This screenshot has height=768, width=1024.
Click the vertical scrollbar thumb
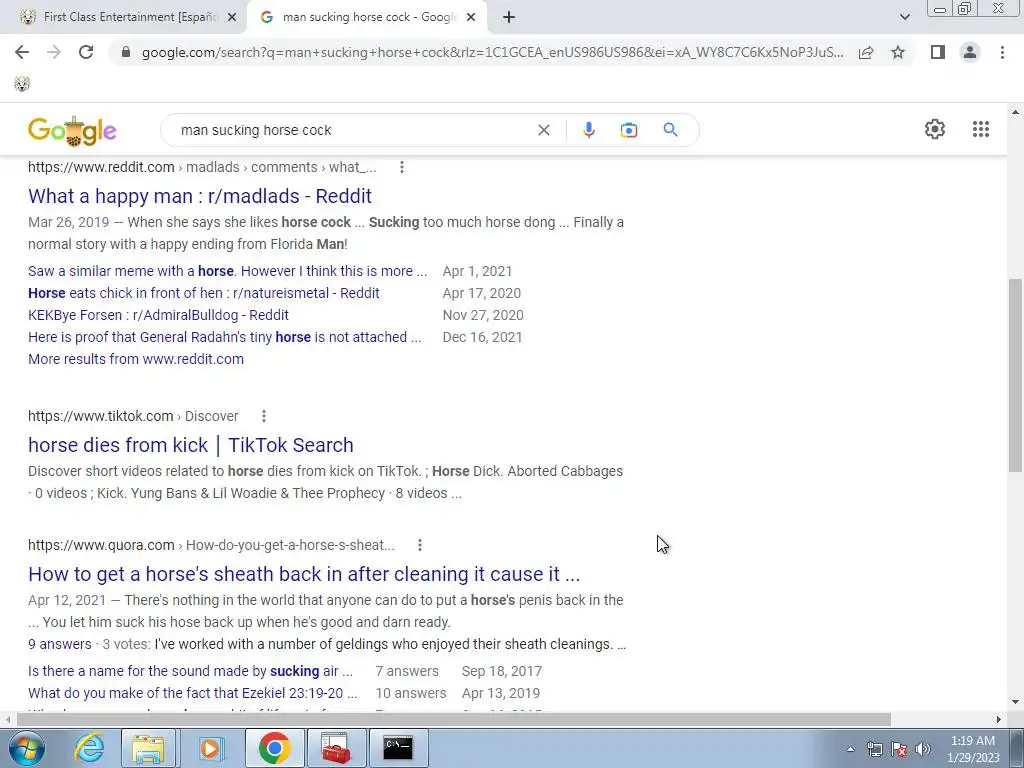coord(1015,375)
